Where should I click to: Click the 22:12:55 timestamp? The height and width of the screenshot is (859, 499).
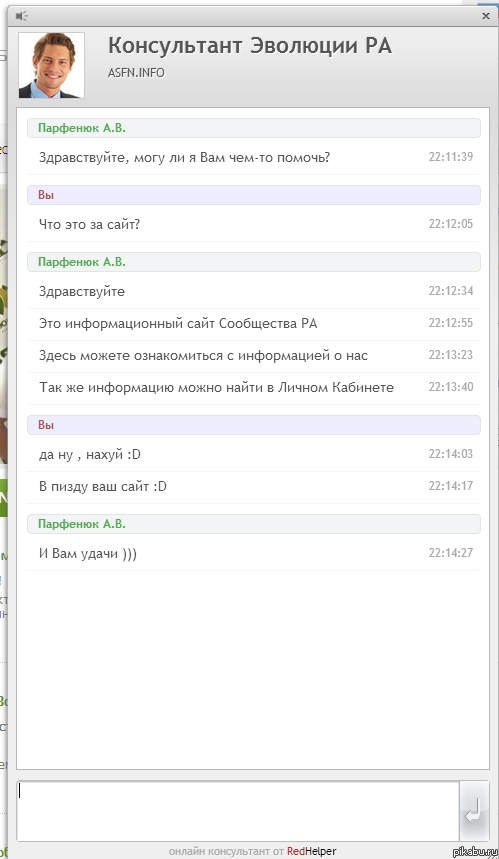tap(450, 323)
